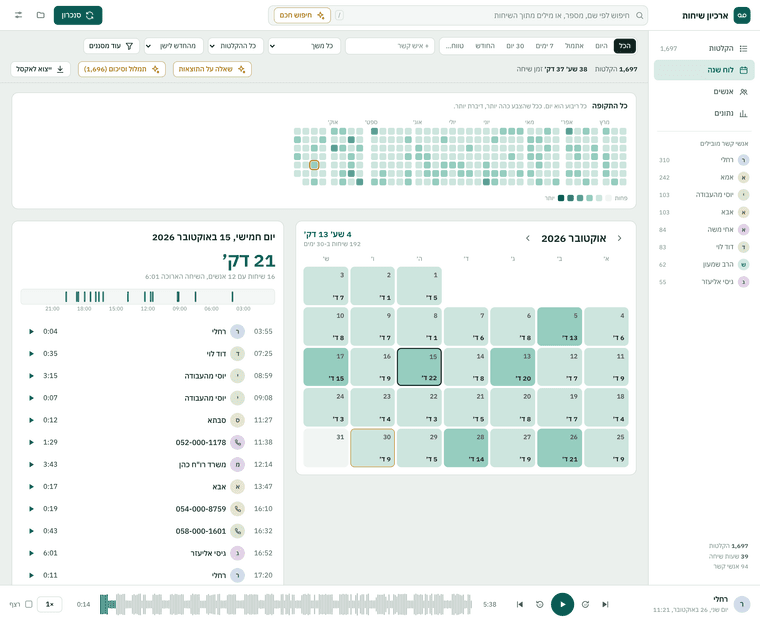This screenshot has height=623, width=760.
Task: Open top contact אמא in sidebar
Action: coord(704,177)
